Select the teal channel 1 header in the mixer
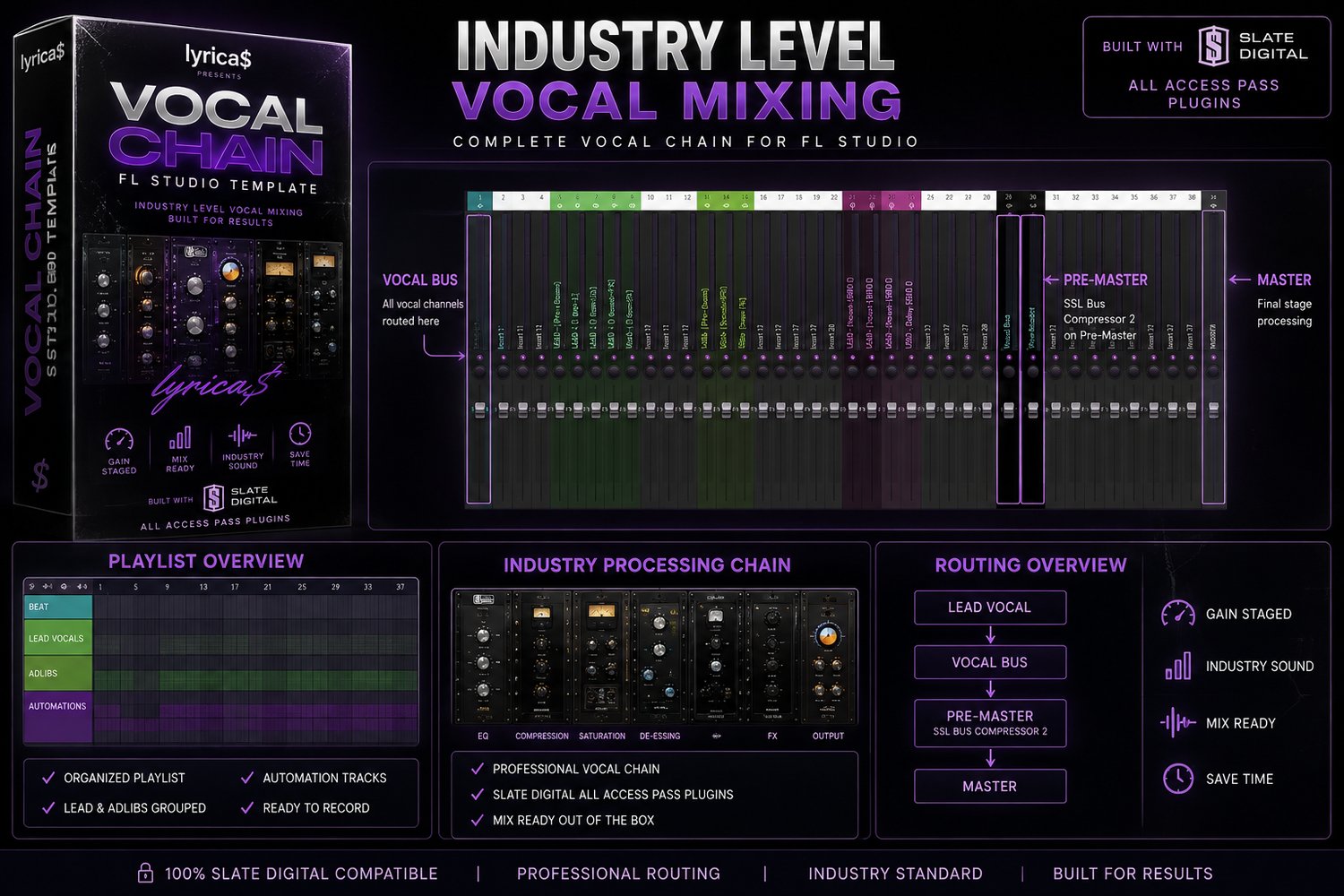Screen dimensions: 1344x896 (479, 201)
